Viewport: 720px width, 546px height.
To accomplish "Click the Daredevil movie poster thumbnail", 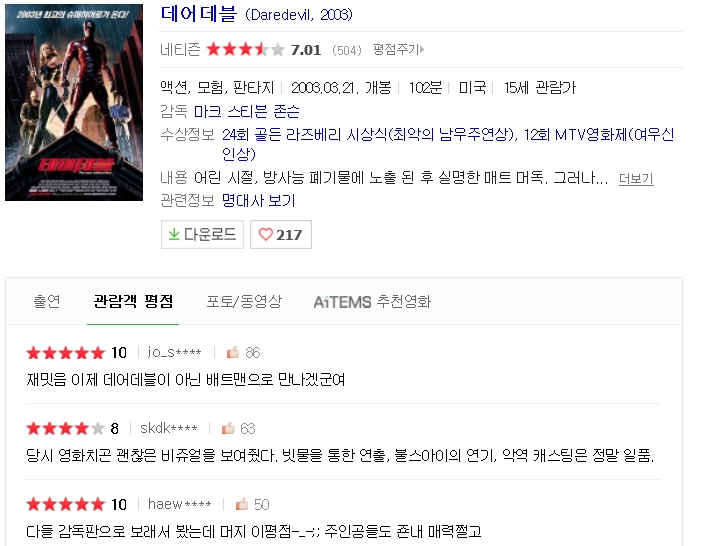I will [x=74, y=102].
